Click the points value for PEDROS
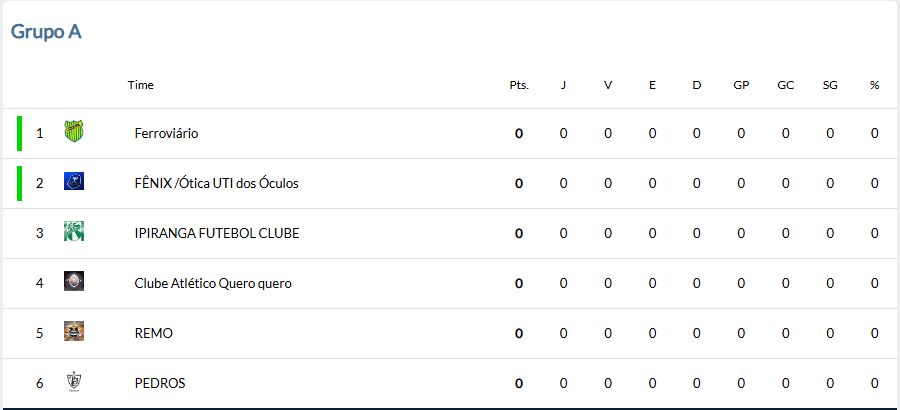This screenshot has height=410, width=900. [519, 383]
